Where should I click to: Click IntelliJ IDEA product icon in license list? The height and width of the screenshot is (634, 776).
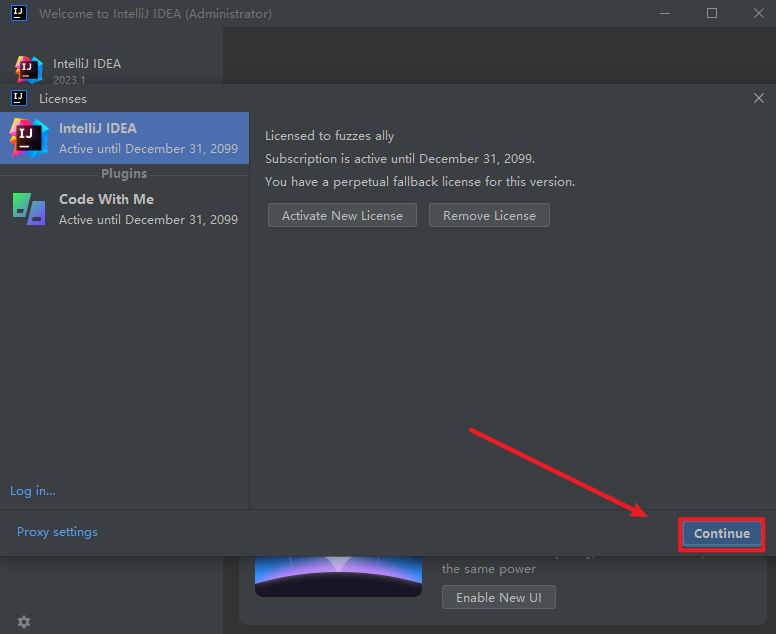click(29, 138)
